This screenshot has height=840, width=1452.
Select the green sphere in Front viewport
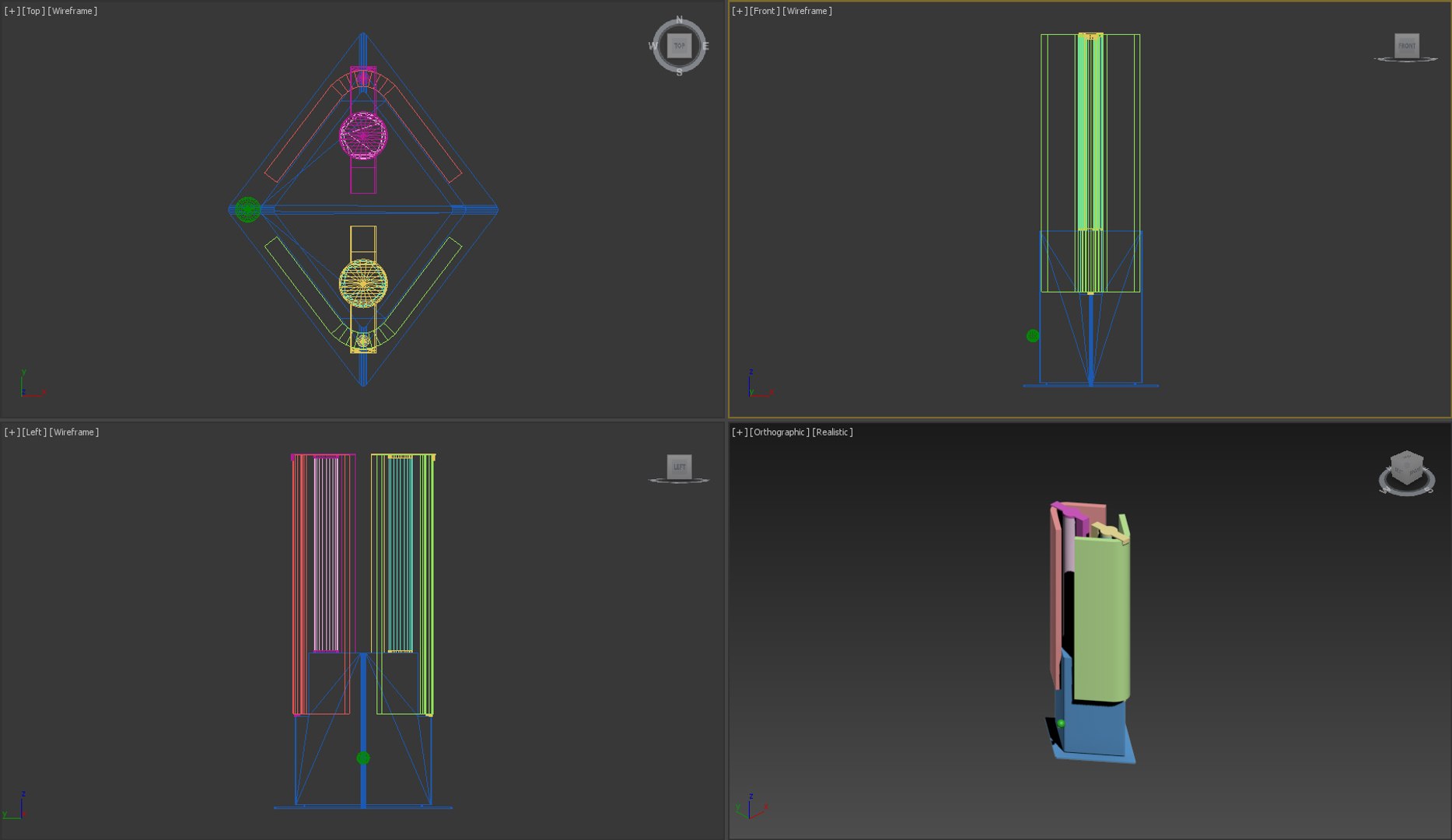(1033, 336)
